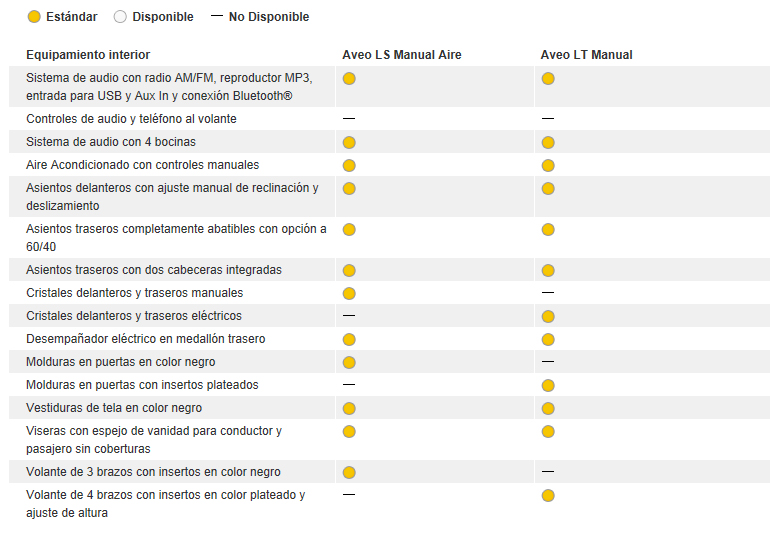Image resolution: width=770 pixels, height=536 pixels.
Task: Select the Asientos traseros con dos cabeceras row label
Action: coord(154,270)
